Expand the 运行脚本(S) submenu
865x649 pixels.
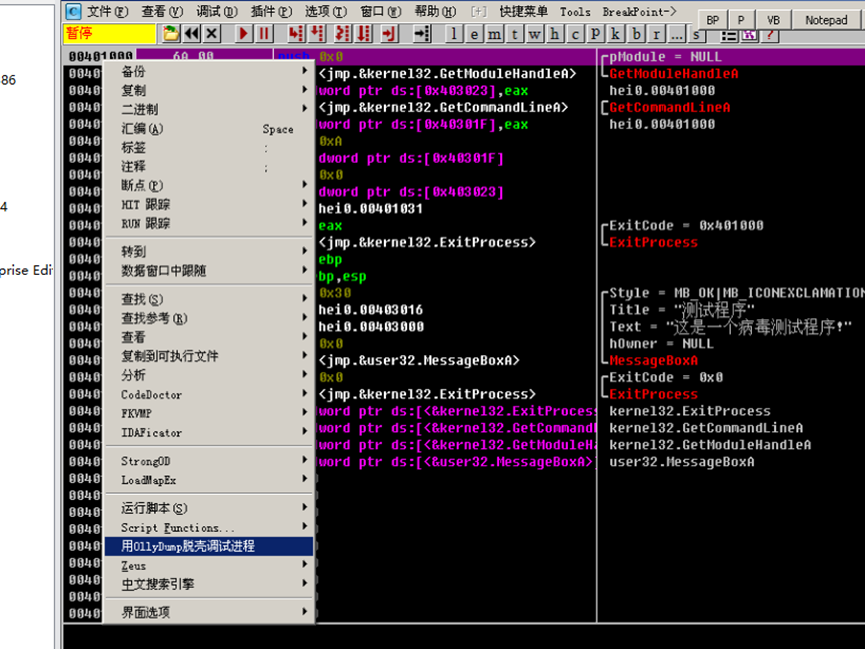coord(209,508)
